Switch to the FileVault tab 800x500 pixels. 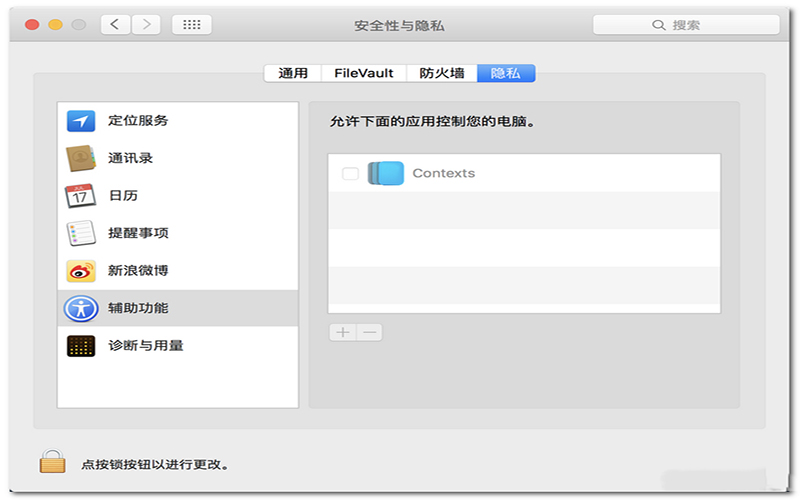[364, 73]
